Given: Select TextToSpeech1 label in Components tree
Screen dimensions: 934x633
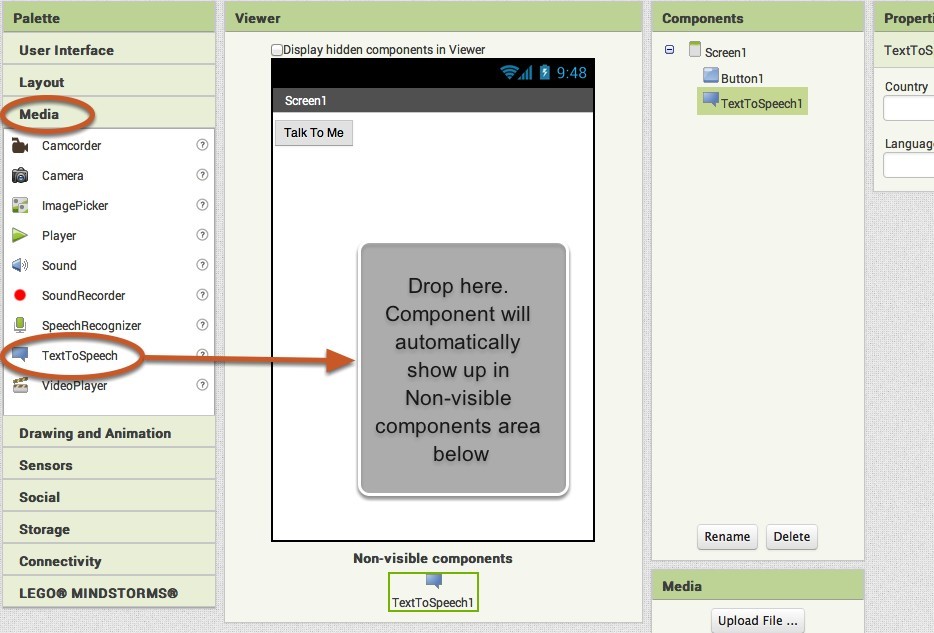Looking at the screenshot, I should pyautogui.click(x=762, y=104).
